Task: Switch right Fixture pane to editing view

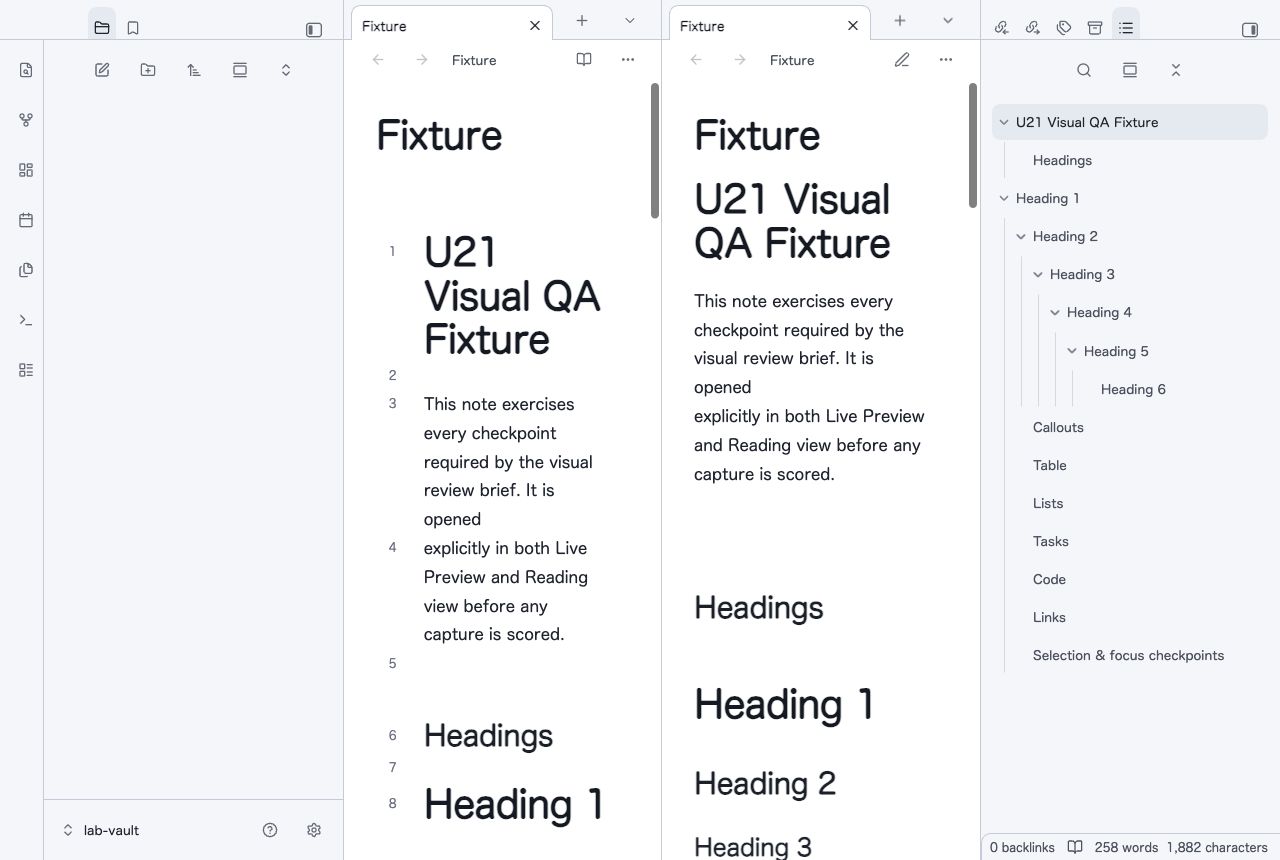Action: (x=902, y=60)
